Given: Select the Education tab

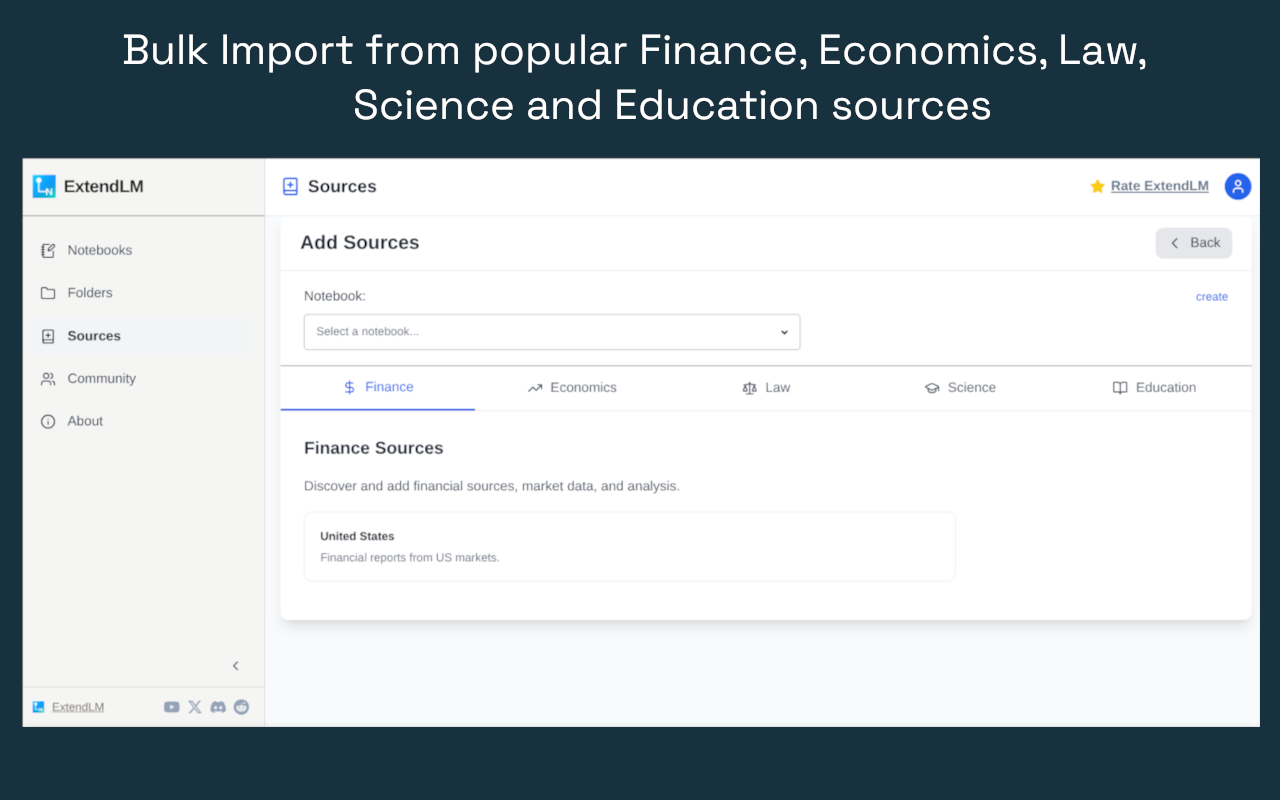Looking at the screenshot, I should point(1154,388).
